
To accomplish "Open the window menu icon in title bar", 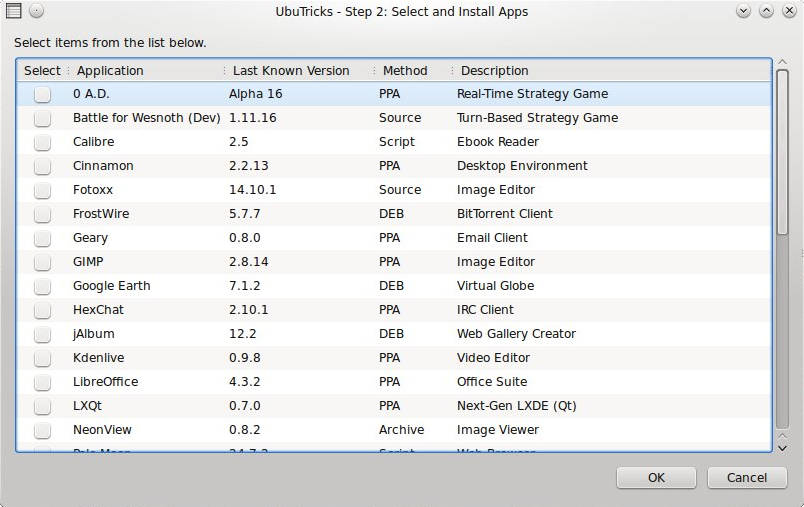I will pyautogui.click(x=12, y=11).
